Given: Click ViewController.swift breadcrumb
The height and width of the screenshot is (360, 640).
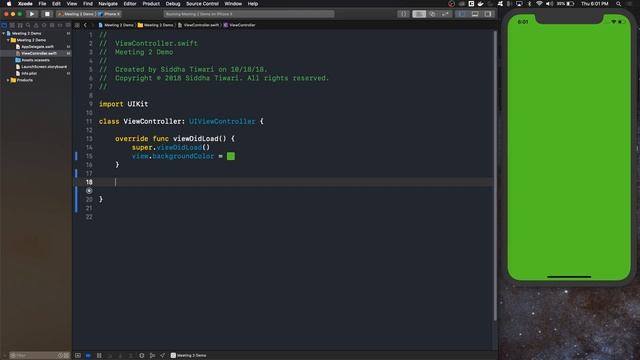Looking at the screenshot, I should click(x=198, y=25).
